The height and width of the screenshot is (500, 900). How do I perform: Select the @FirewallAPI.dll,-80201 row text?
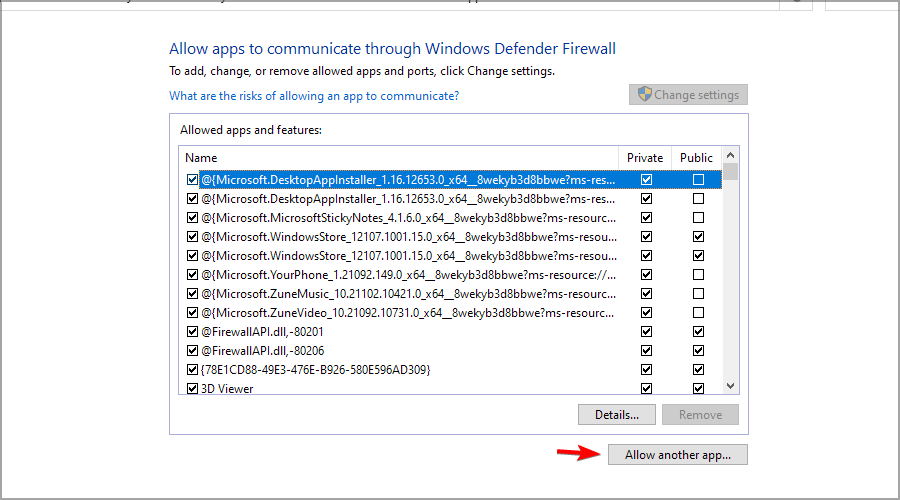coord(262,331)
